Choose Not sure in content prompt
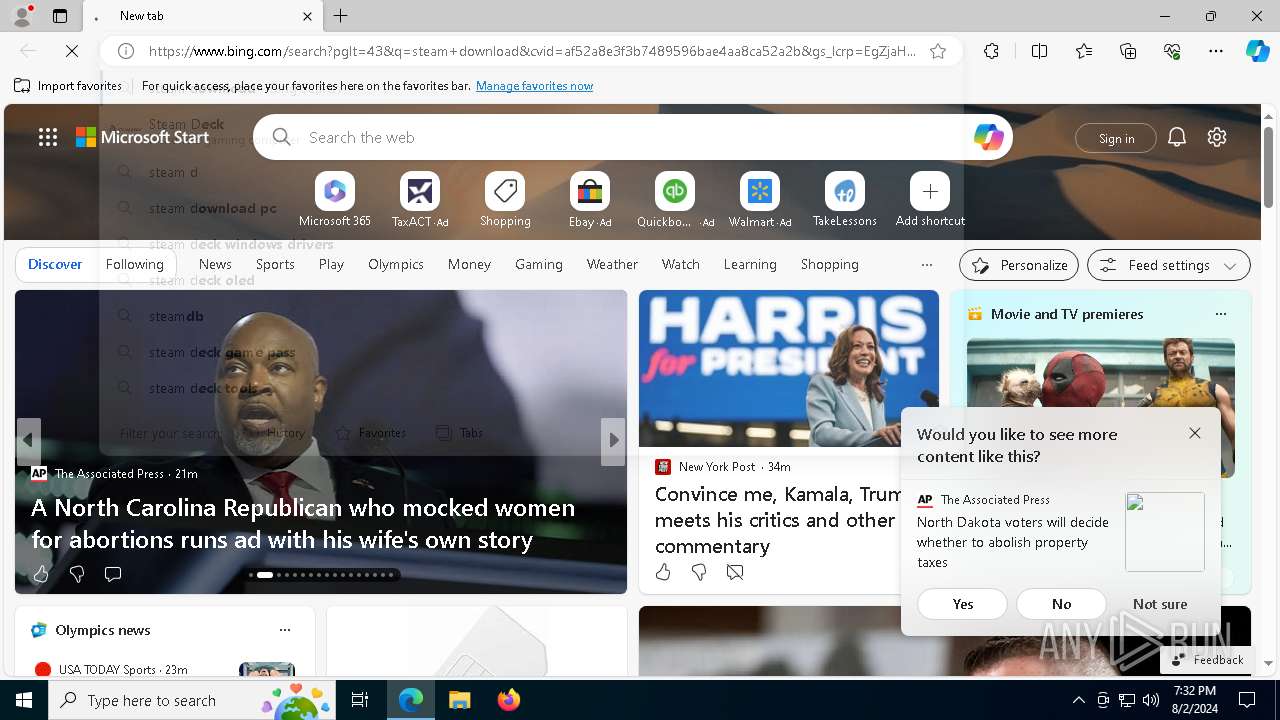The height and width of the screenshot is (720, 1280). pyautogui.click(x=1160, y=604)
